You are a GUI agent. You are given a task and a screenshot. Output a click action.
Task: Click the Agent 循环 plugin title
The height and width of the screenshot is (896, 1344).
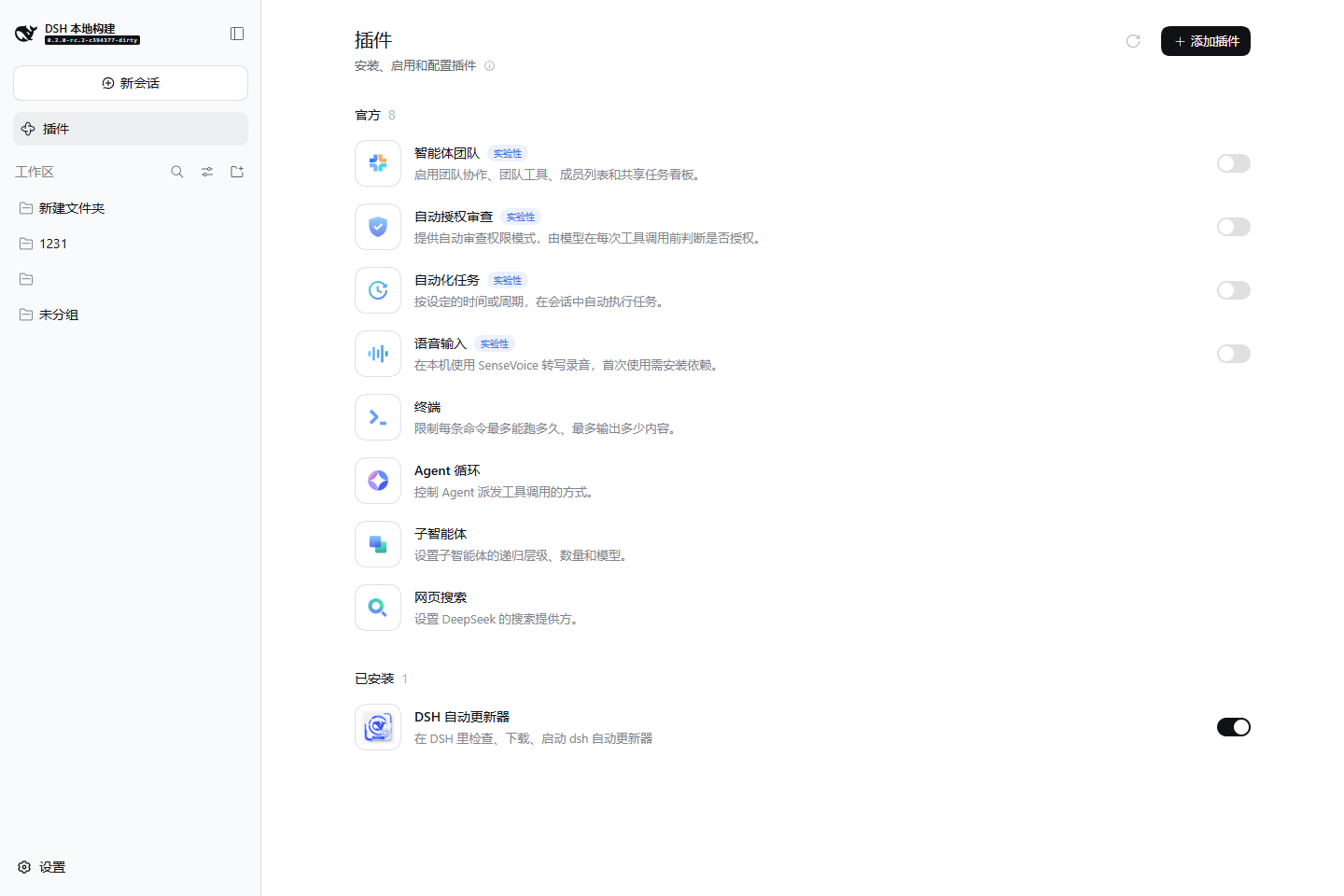point(447,470)
